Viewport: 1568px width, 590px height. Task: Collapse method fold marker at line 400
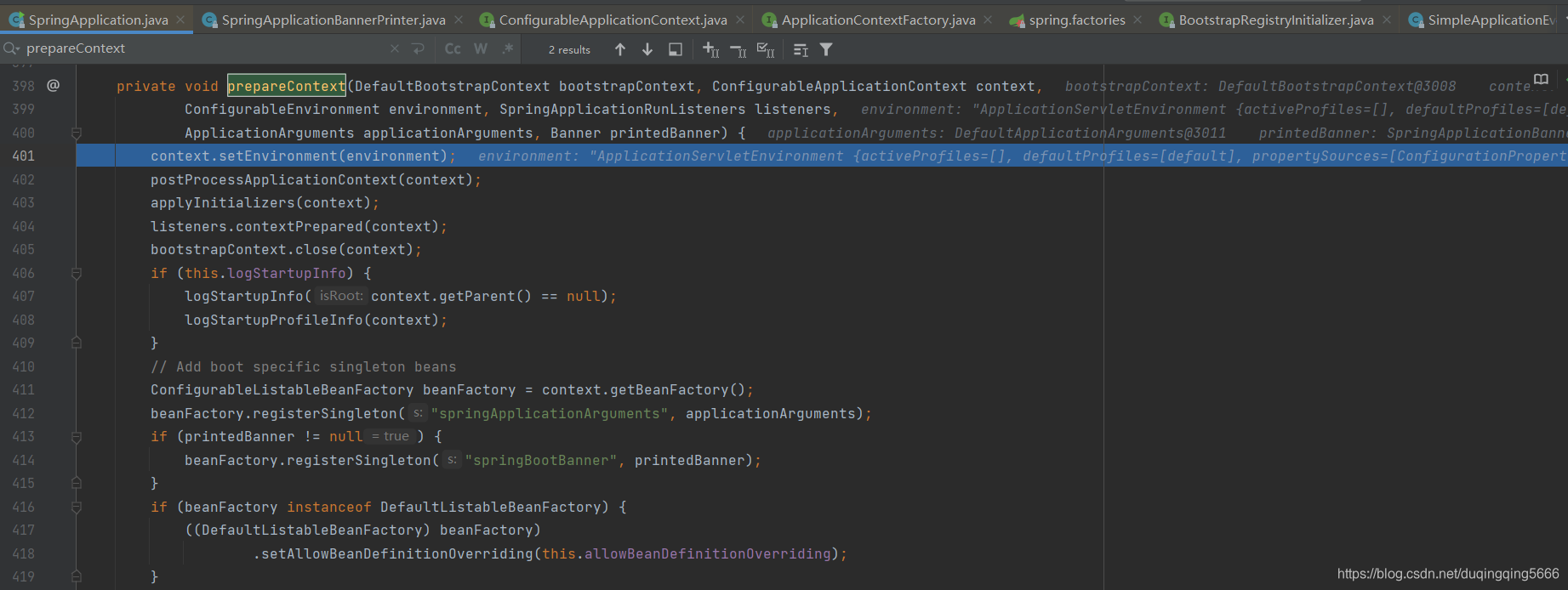click(x=77, y=133)
